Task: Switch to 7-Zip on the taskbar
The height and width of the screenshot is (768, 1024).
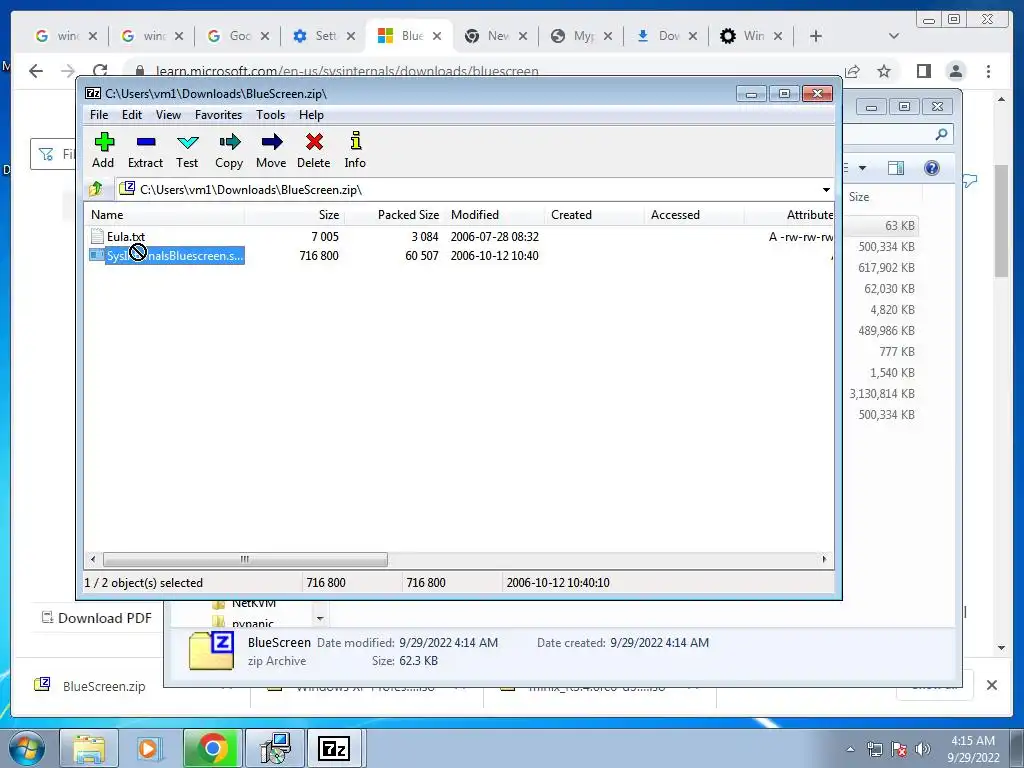Action: pyautogui.click(x=334, y=748)
